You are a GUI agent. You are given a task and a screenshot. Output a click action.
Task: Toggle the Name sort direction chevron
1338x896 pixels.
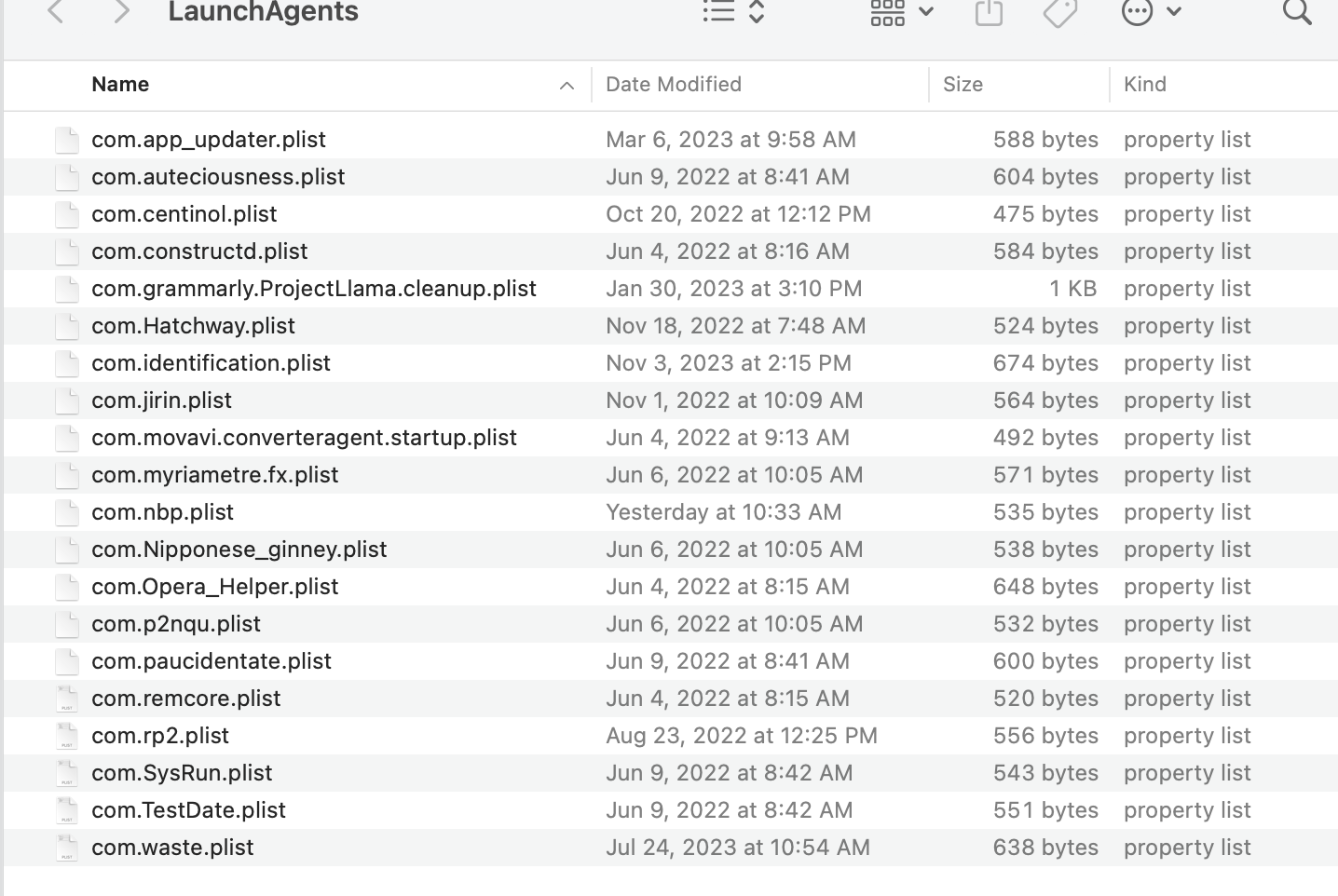point(567,86)
